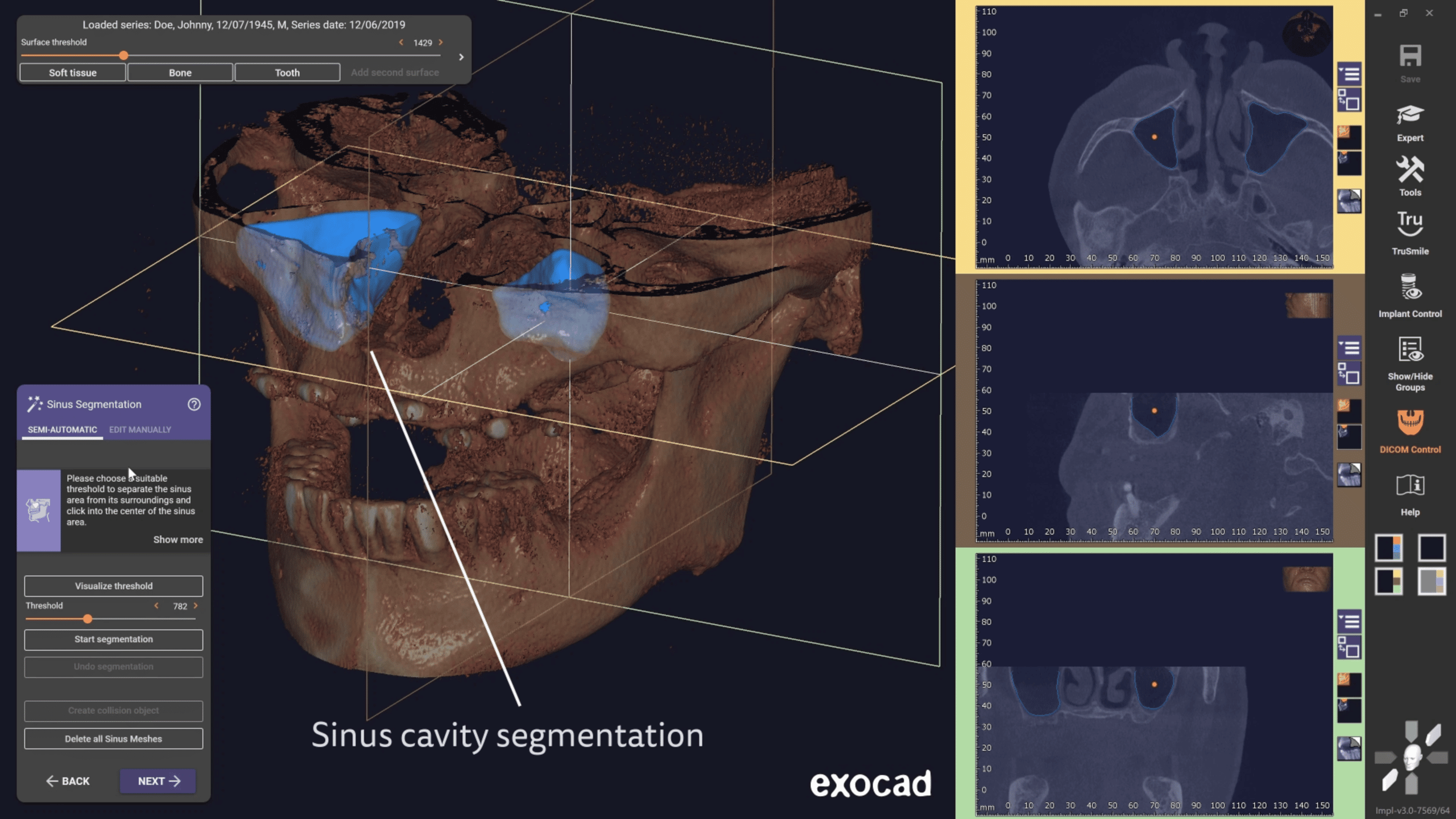Image resolution: width=1456 pixels, height=819 pixels.
Task: Open the axial slice view options menu
Action: tap(1349, 74)
